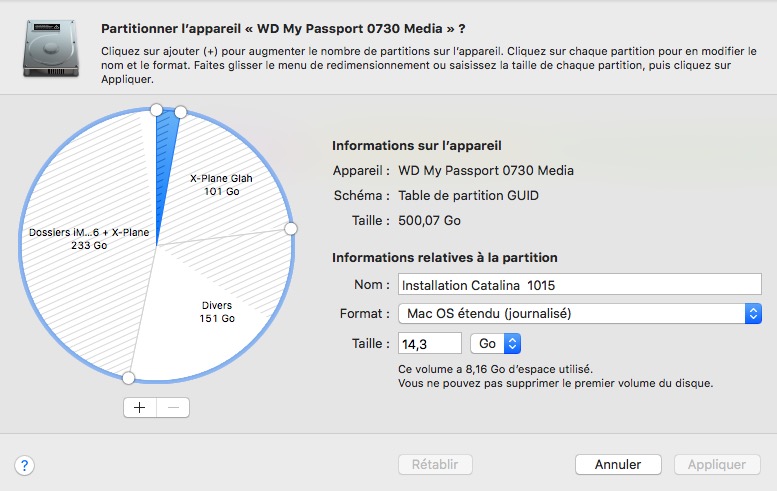
Task: Click the minus remove partition button
Action: click(173, 407)
